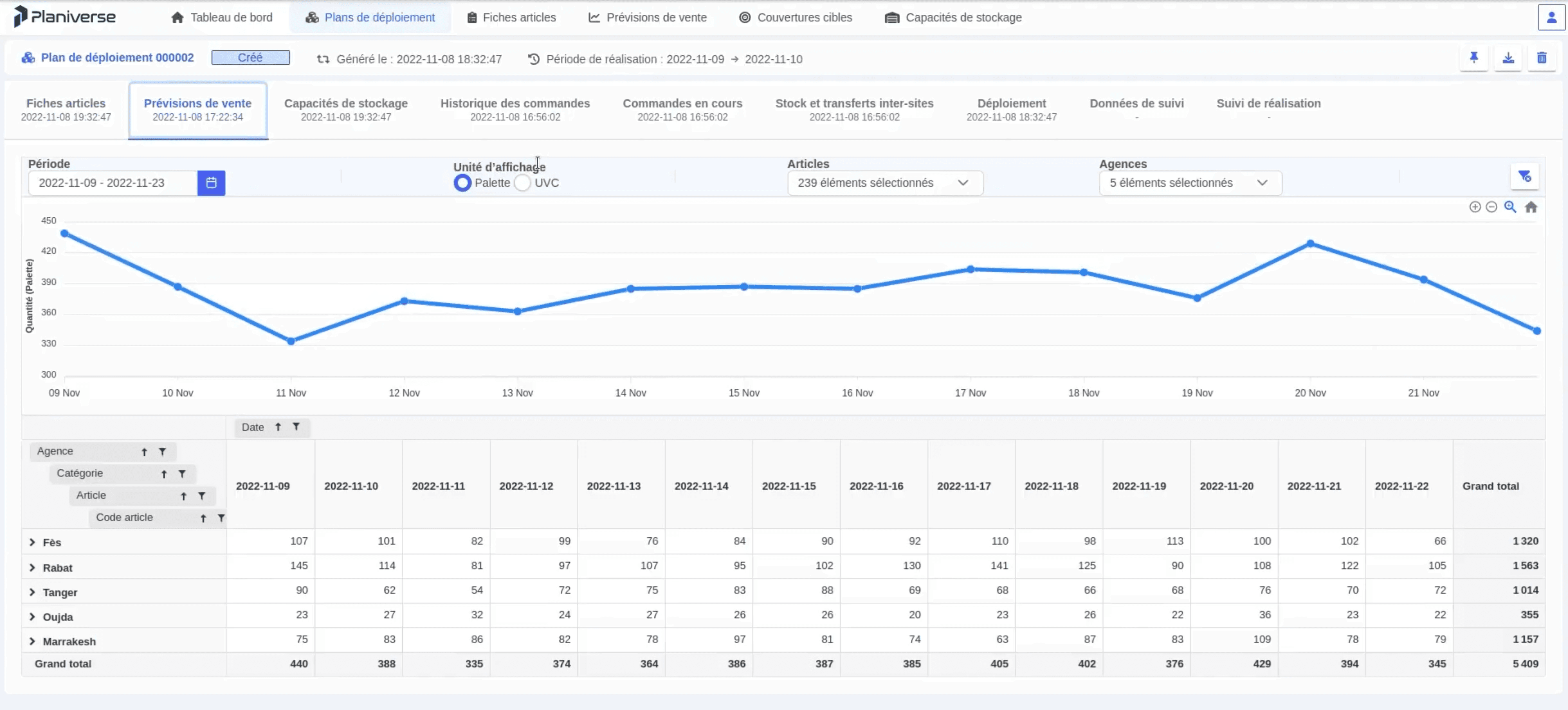Viewport: 1568px width, 710px height.
Task: Open the calendar date picker
Action: coord(211,183)
